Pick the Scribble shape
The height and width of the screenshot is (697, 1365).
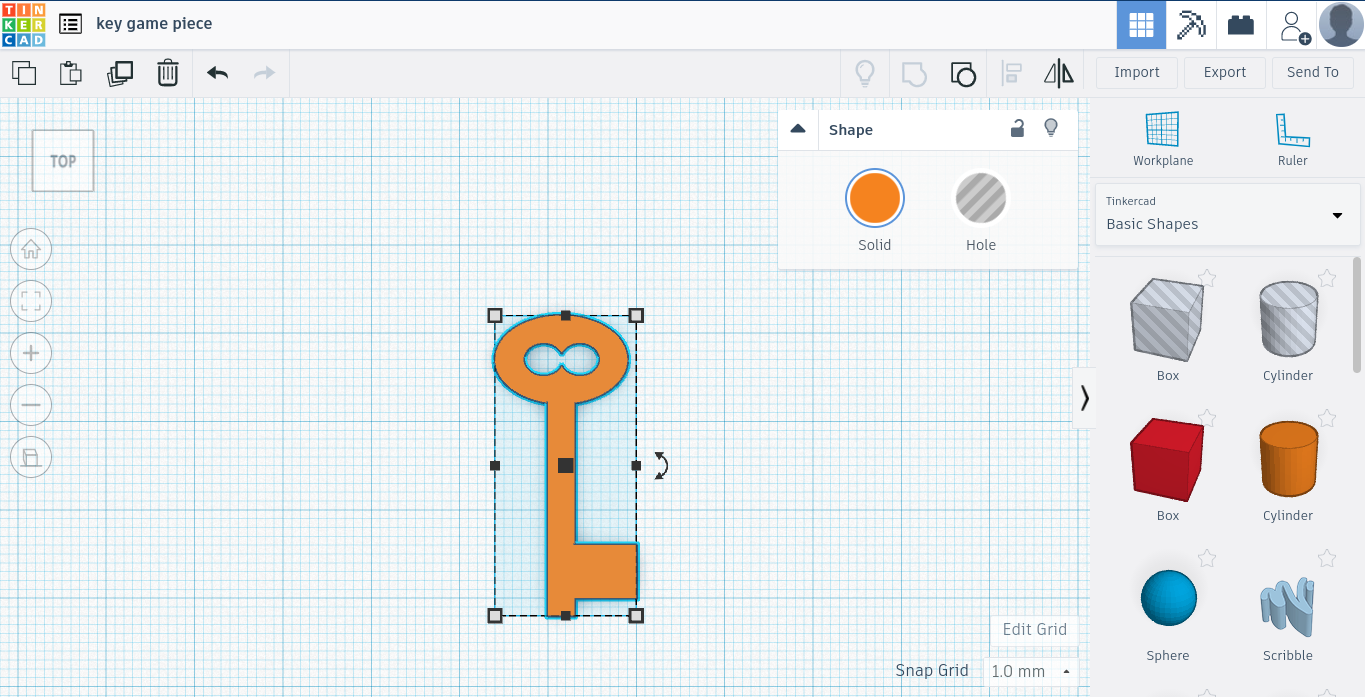[x=1288, y=607]
